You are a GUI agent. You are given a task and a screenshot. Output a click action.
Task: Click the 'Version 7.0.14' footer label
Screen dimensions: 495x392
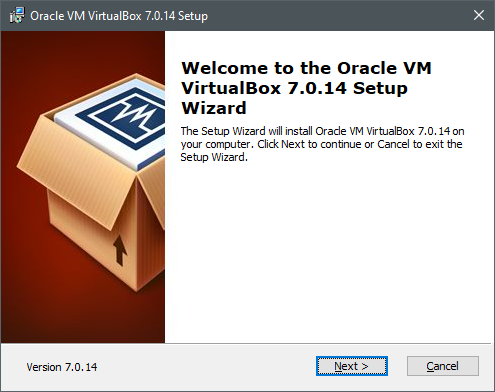(62, 367)
